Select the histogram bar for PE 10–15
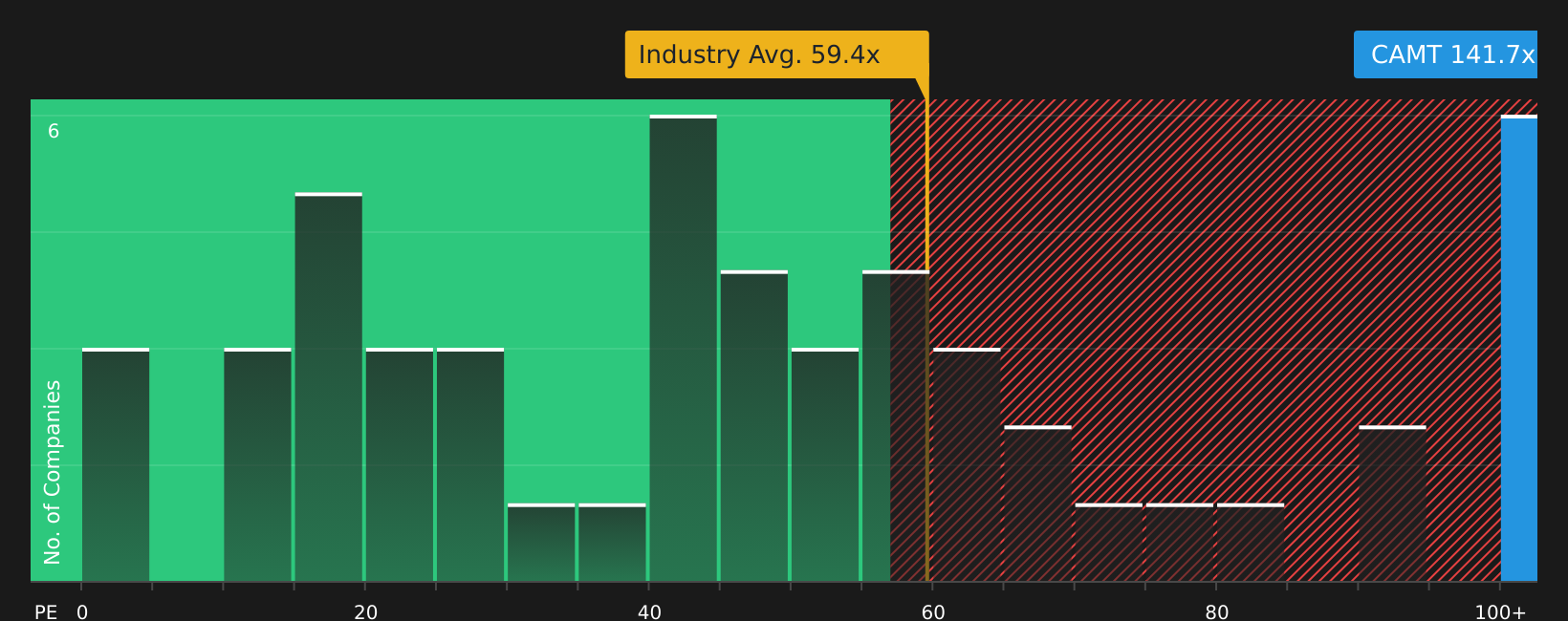 pos(257,465)
